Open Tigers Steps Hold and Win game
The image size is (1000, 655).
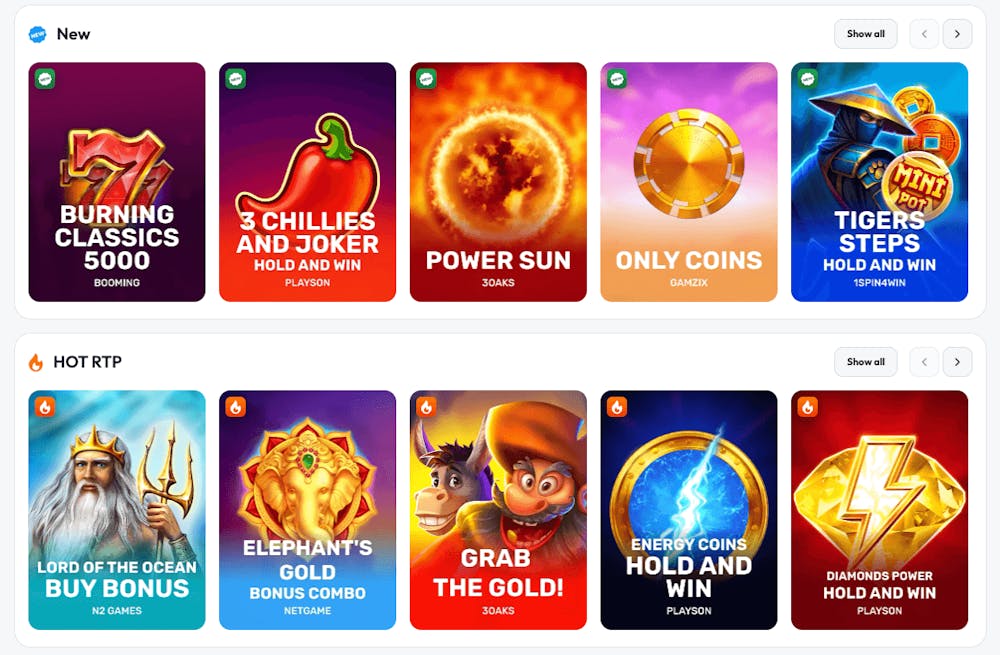[879, 182]
